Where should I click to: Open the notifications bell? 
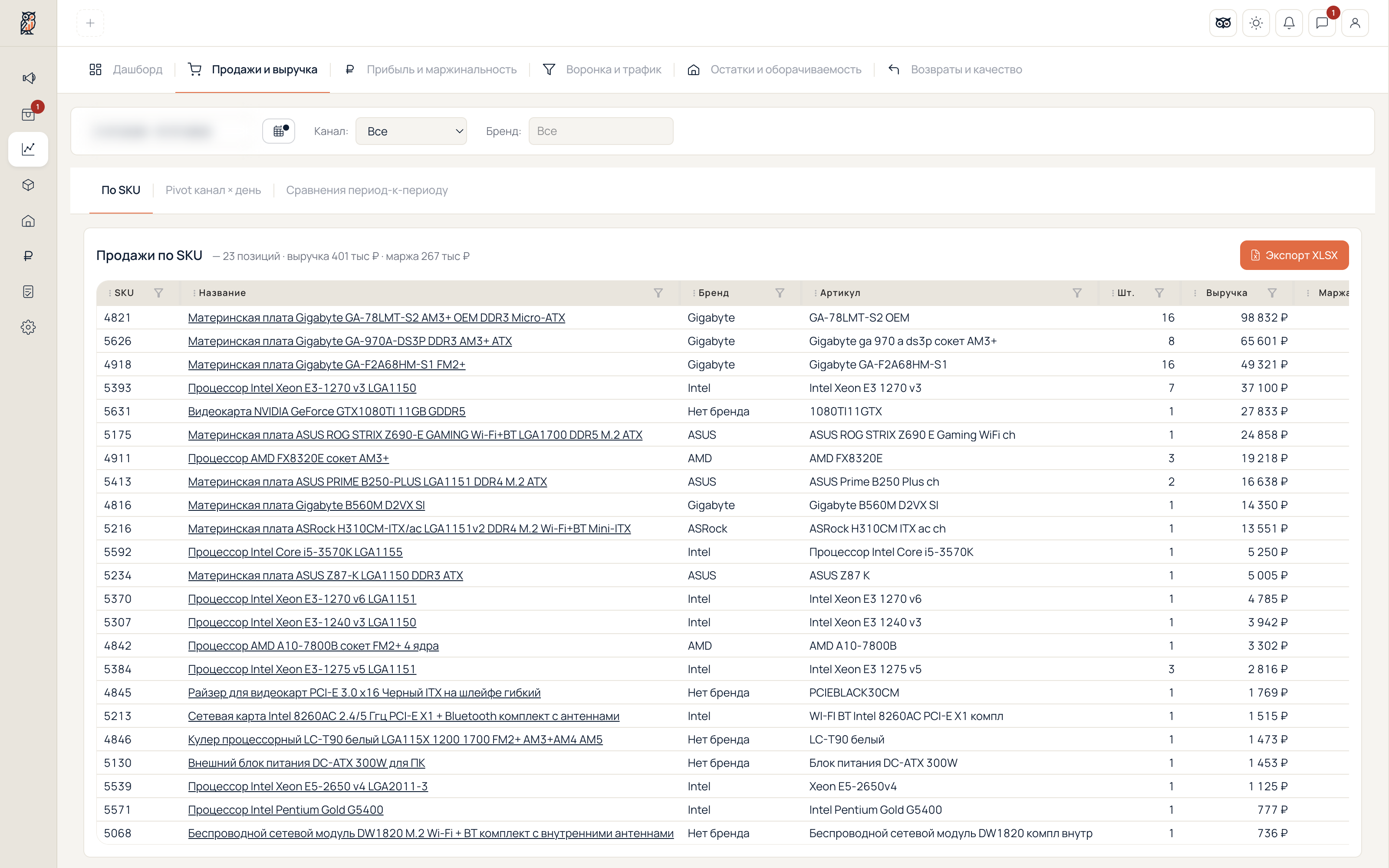1289,23
